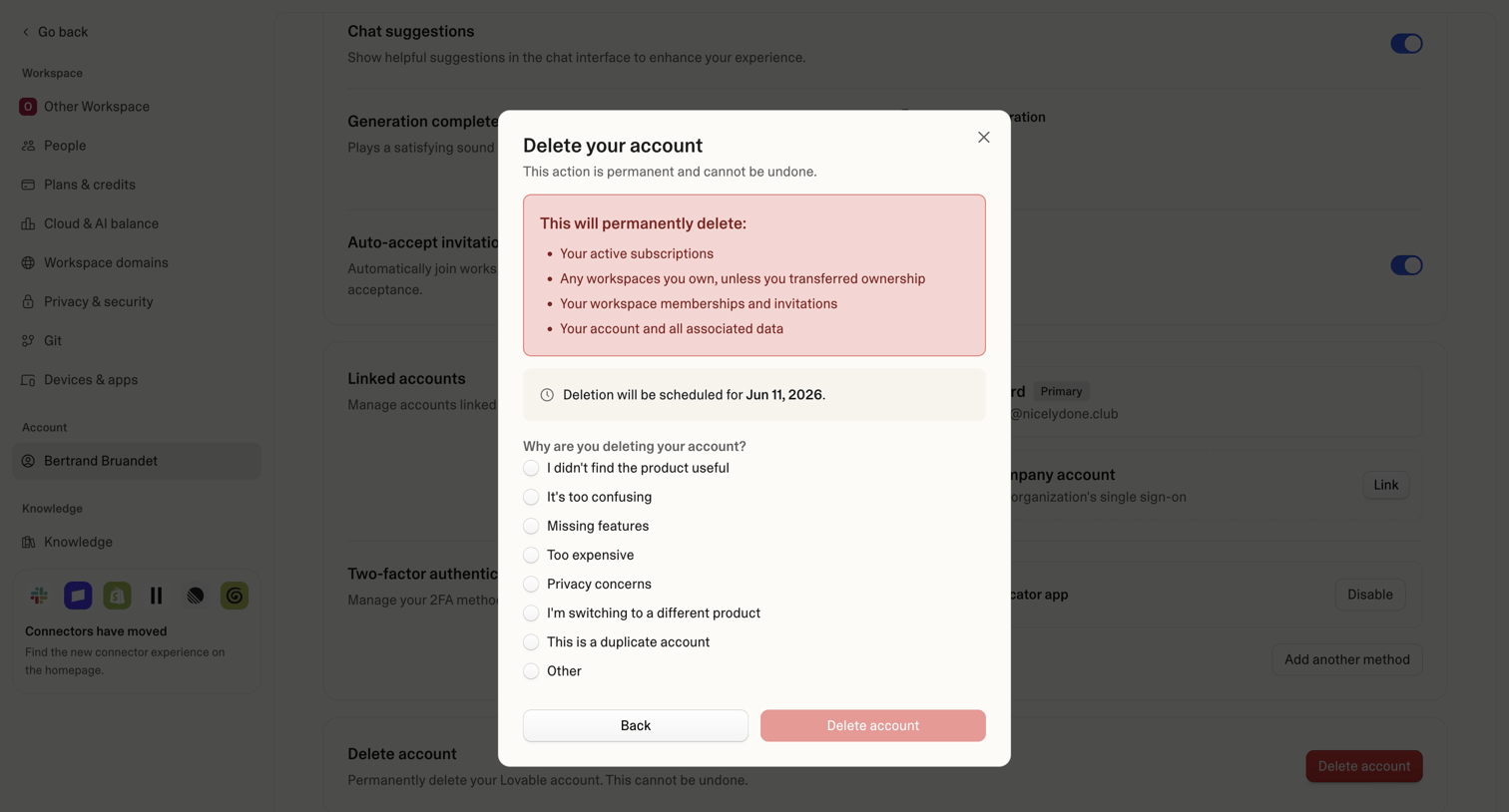Click the Slack connector icon
1509x812 pixels.
[39, 596]
